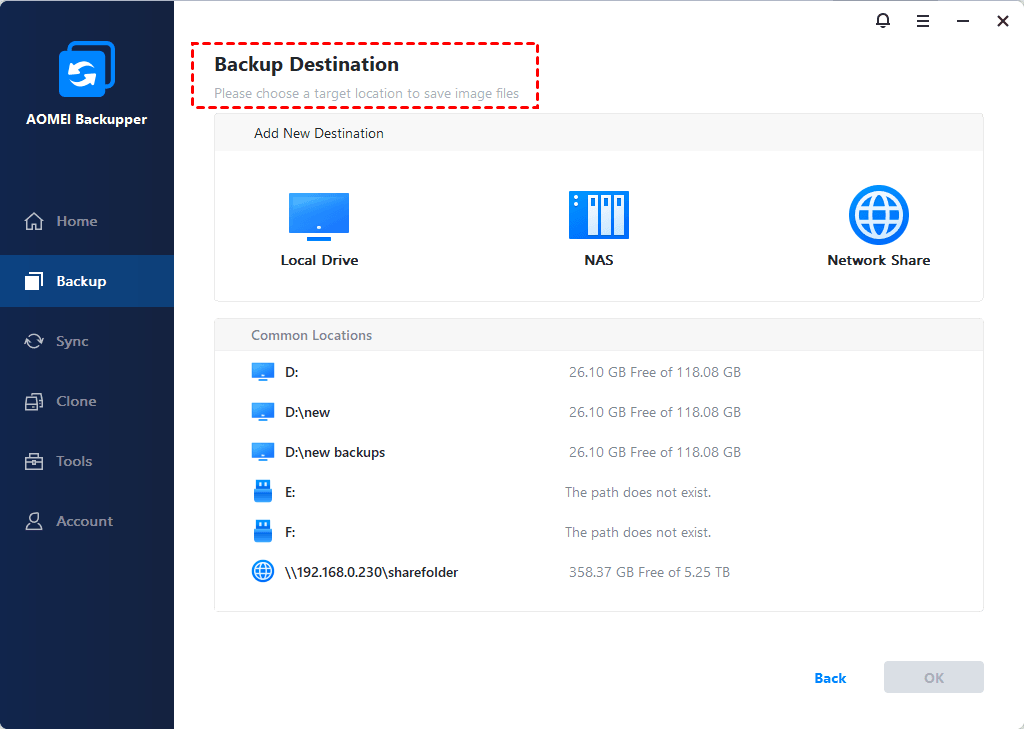
Task: Select the \\192.168.0.230\sharefolder location
Action: pyautogui.click(x=370, y=571)
